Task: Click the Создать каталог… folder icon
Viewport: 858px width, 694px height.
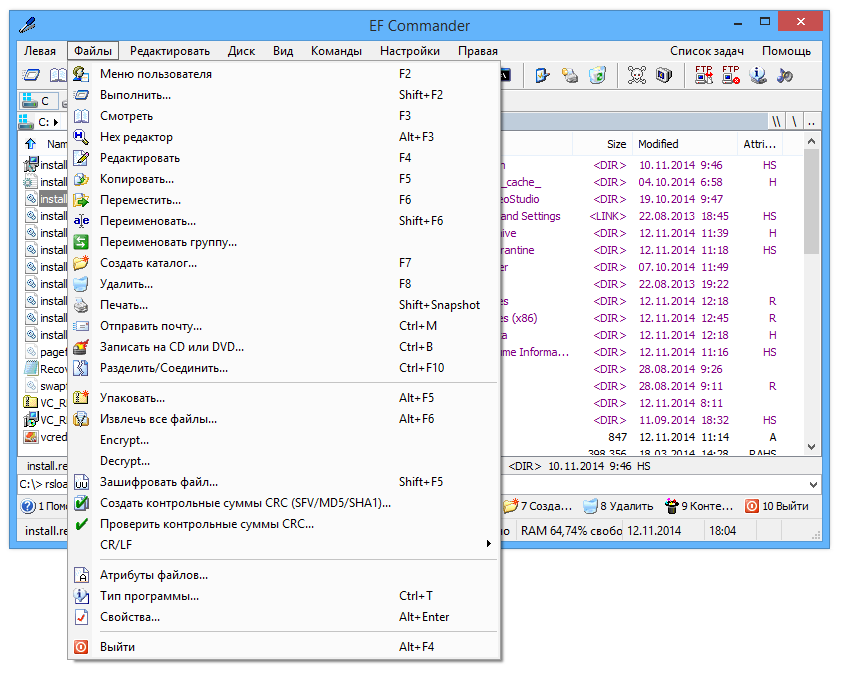Action: (x=82, y=263)
